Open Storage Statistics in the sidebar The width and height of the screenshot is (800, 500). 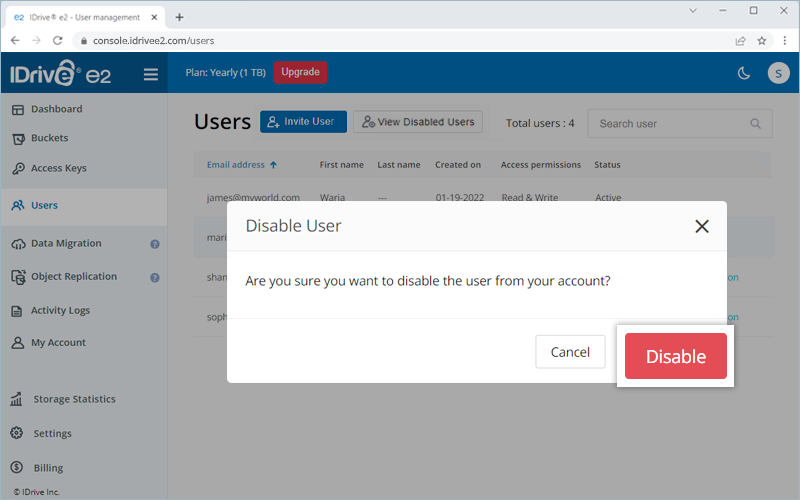[74, 399]
